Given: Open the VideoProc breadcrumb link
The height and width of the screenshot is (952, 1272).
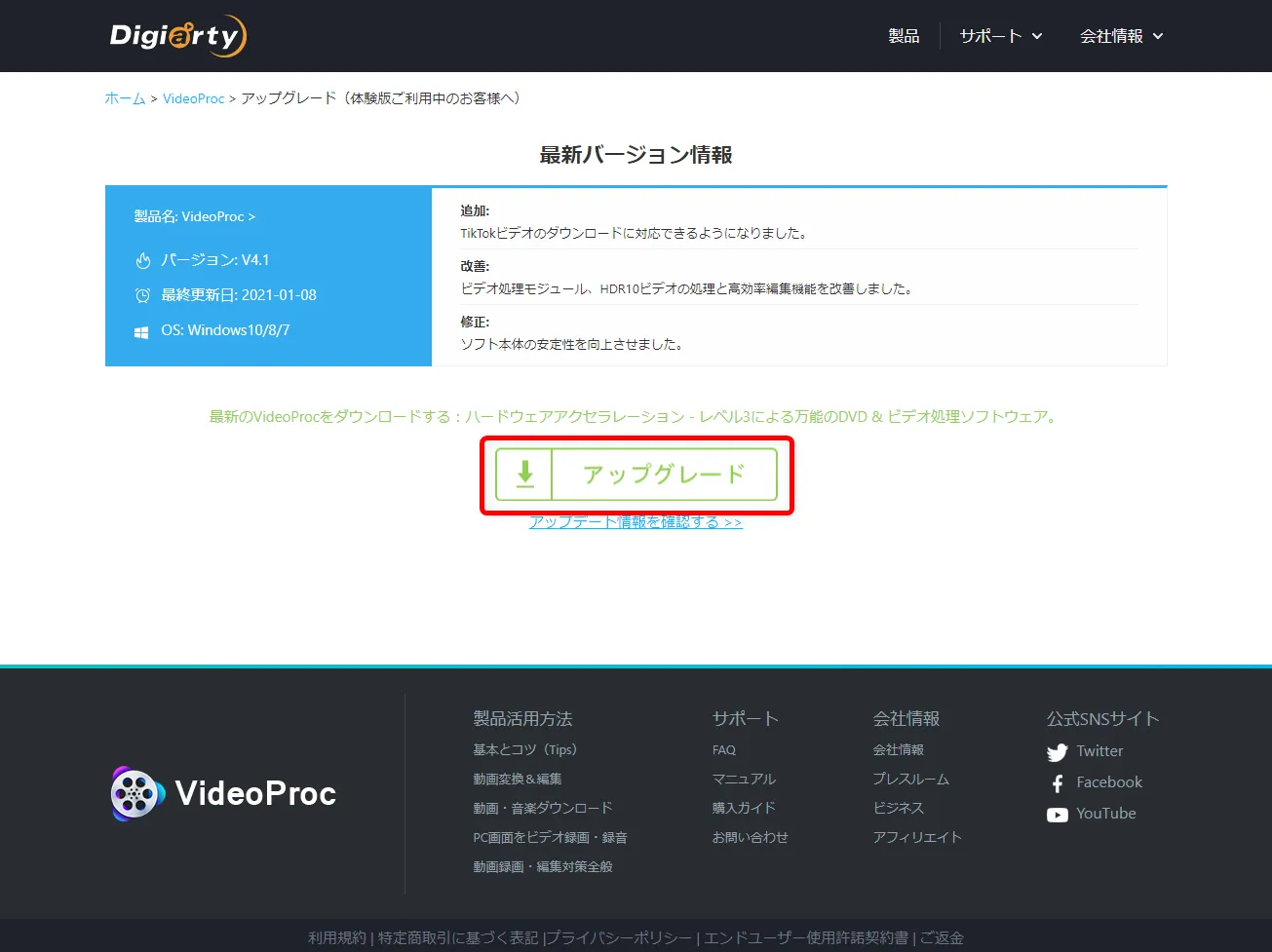Looking at the screenshot, I should pyautogui.click(x=194, y=98).
